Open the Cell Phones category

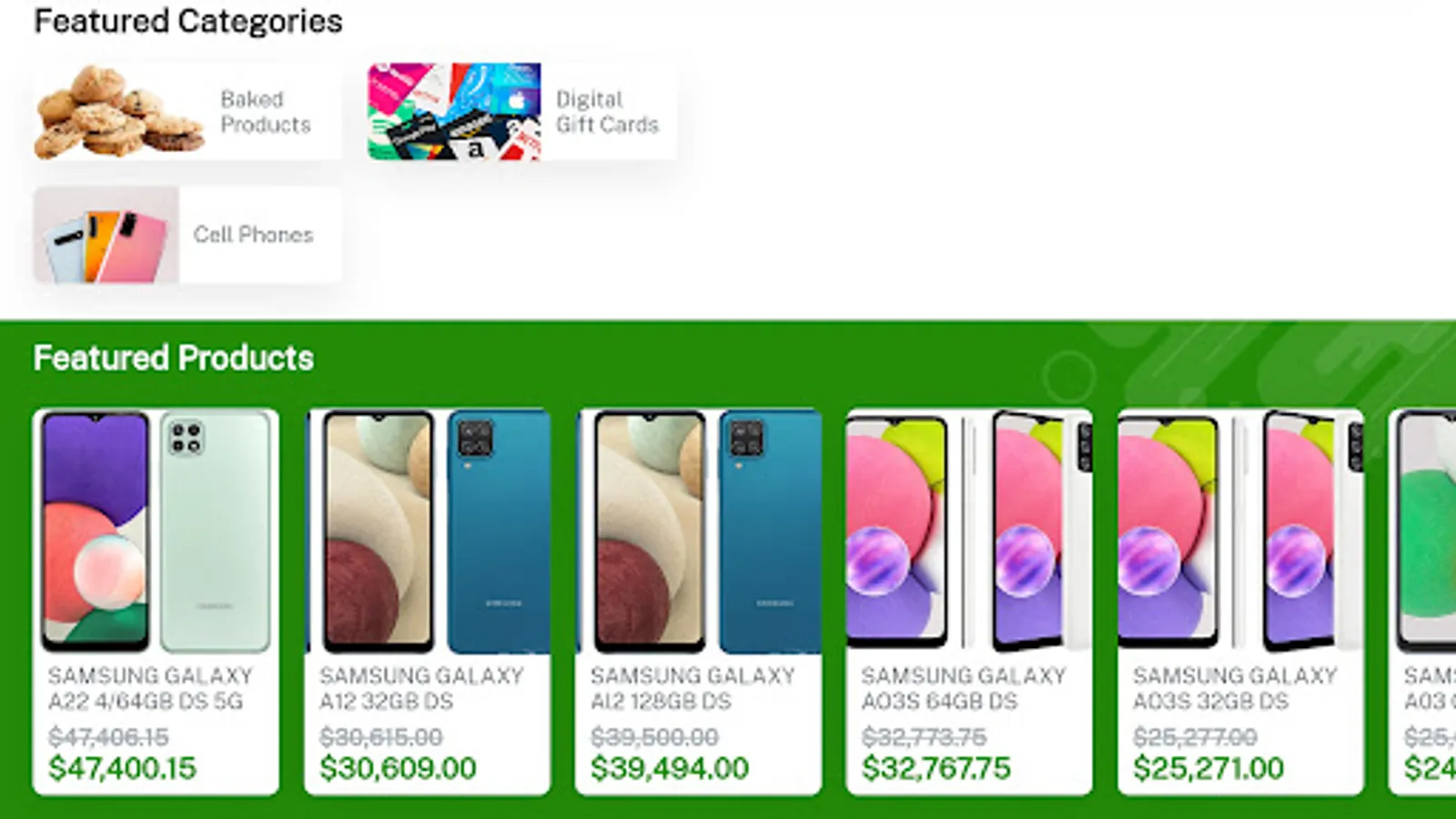click(187, 235)
